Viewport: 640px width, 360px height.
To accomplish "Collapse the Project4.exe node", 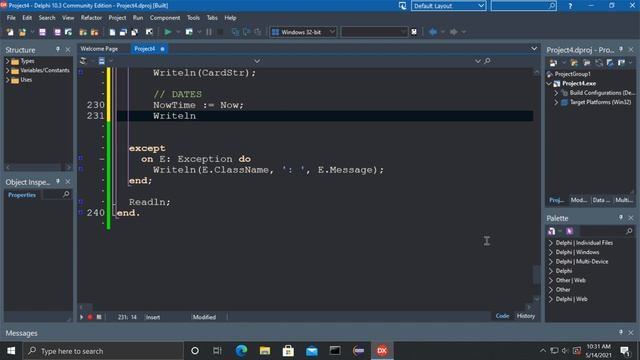I will point(549,84).
